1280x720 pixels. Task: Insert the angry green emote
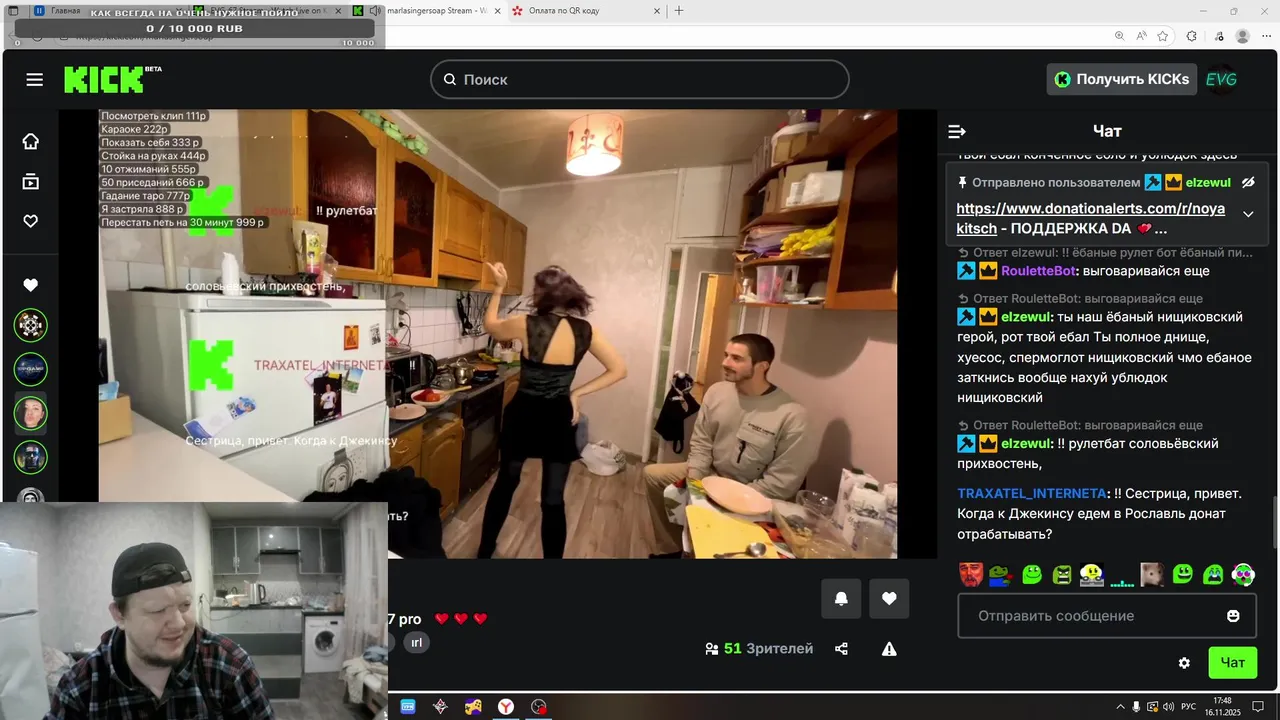(x=1062, y=574)
